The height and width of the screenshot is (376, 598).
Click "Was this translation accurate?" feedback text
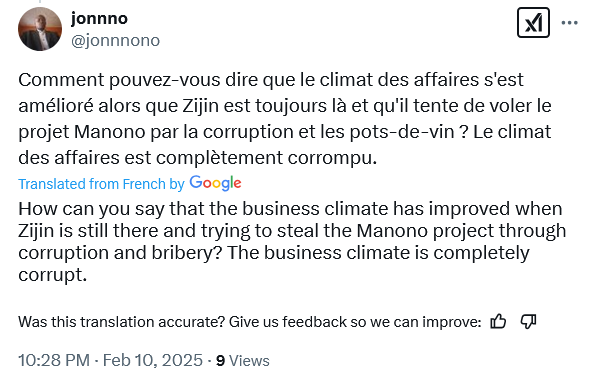pyautogui.click(x=121, y=322)
